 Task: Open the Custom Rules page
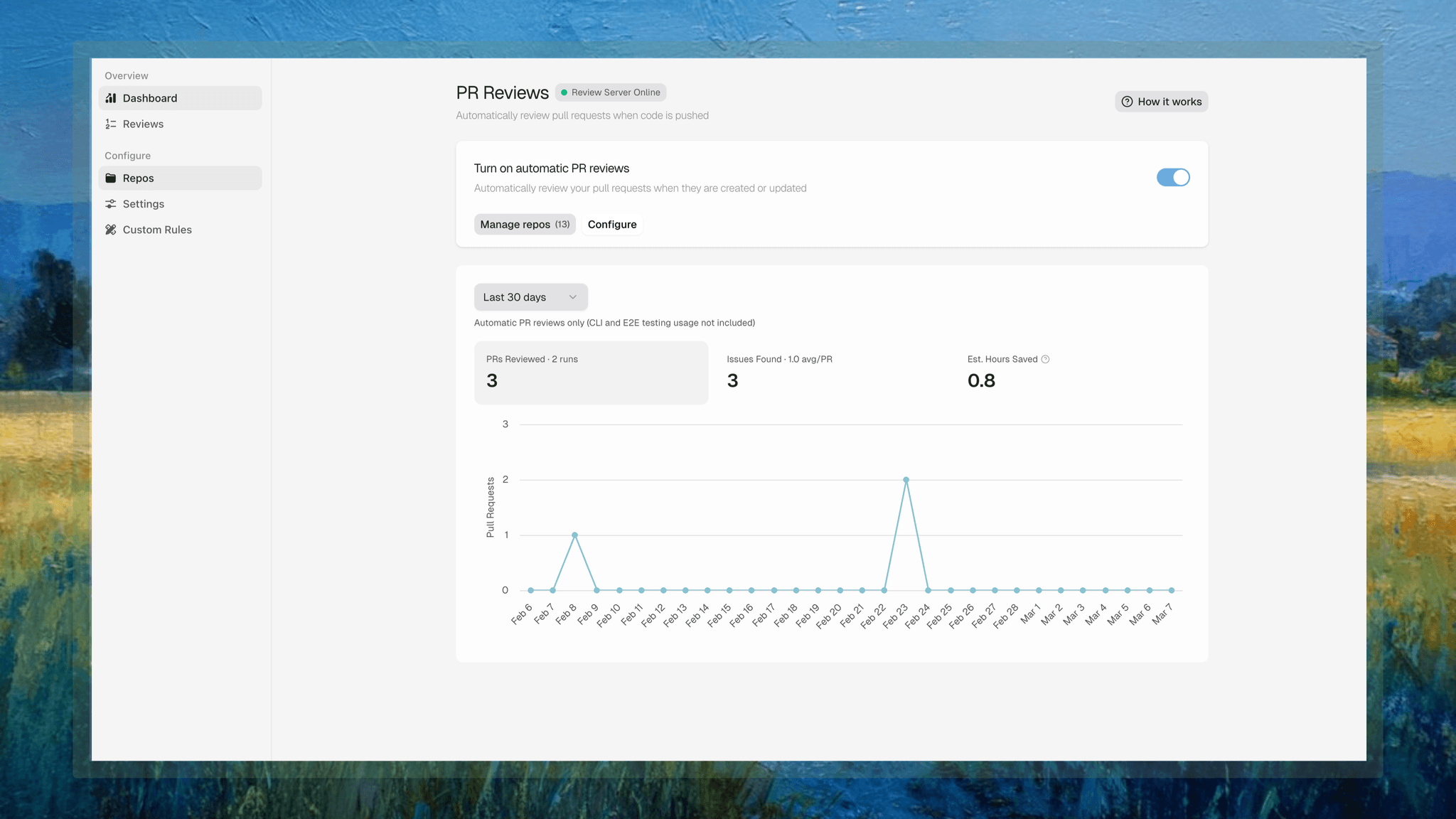click(x=157, y=230)
